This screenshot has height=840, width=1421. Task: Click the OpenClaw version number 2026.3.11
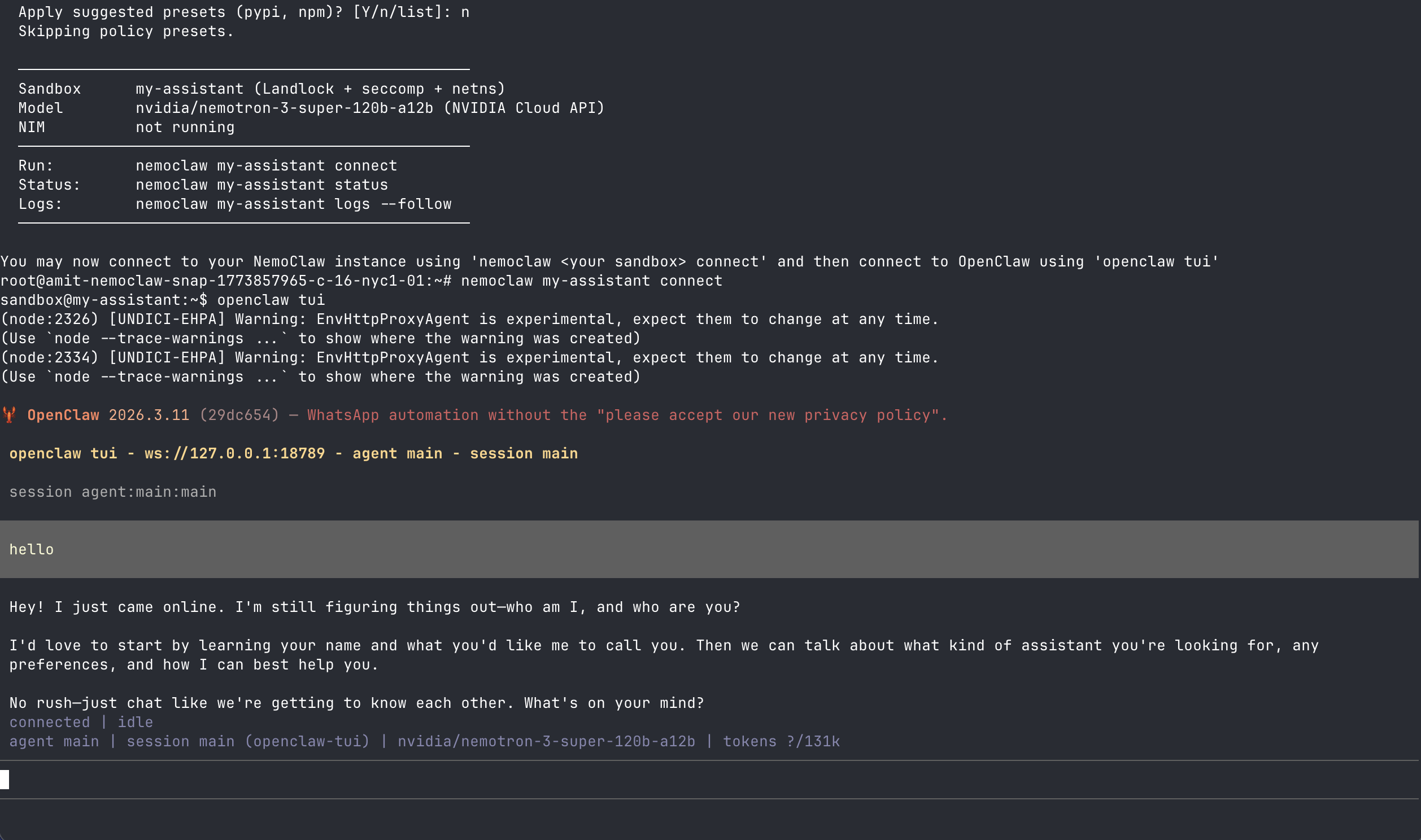pos(149,415)
